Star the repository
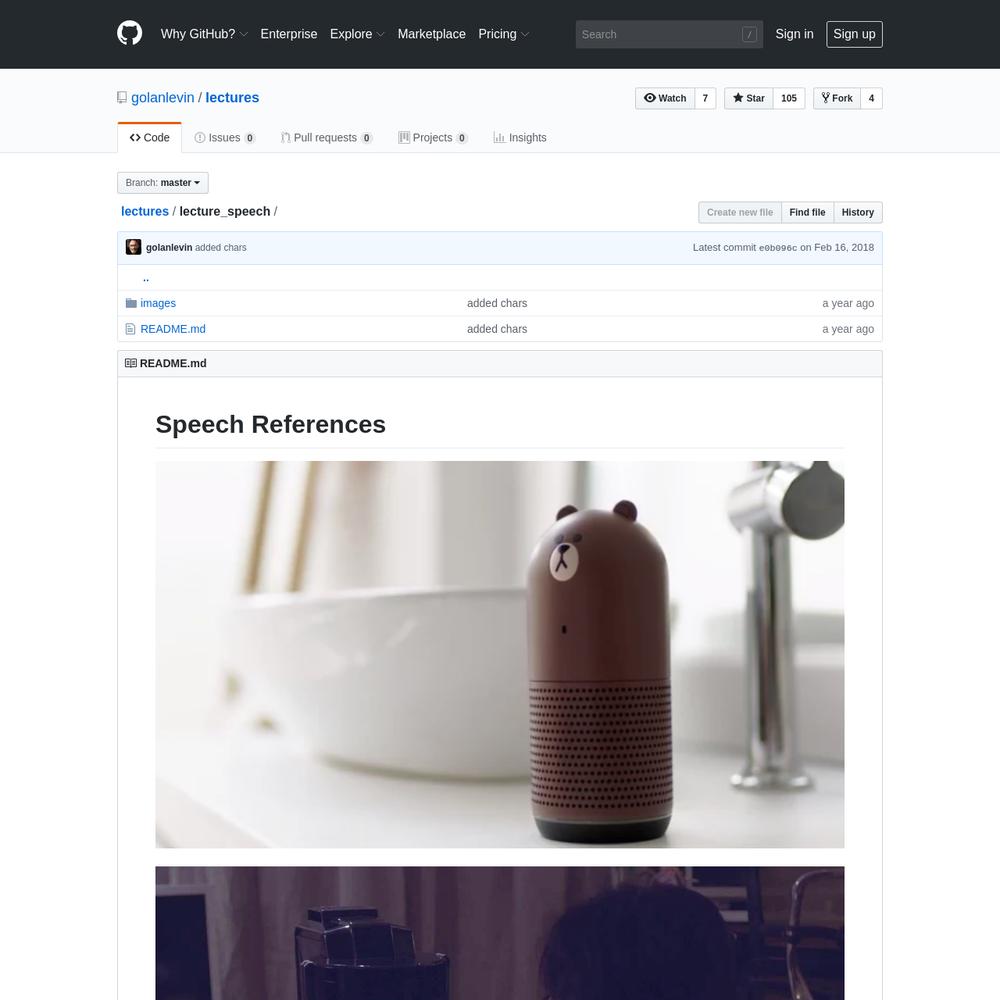 click(x=749, y=98)
